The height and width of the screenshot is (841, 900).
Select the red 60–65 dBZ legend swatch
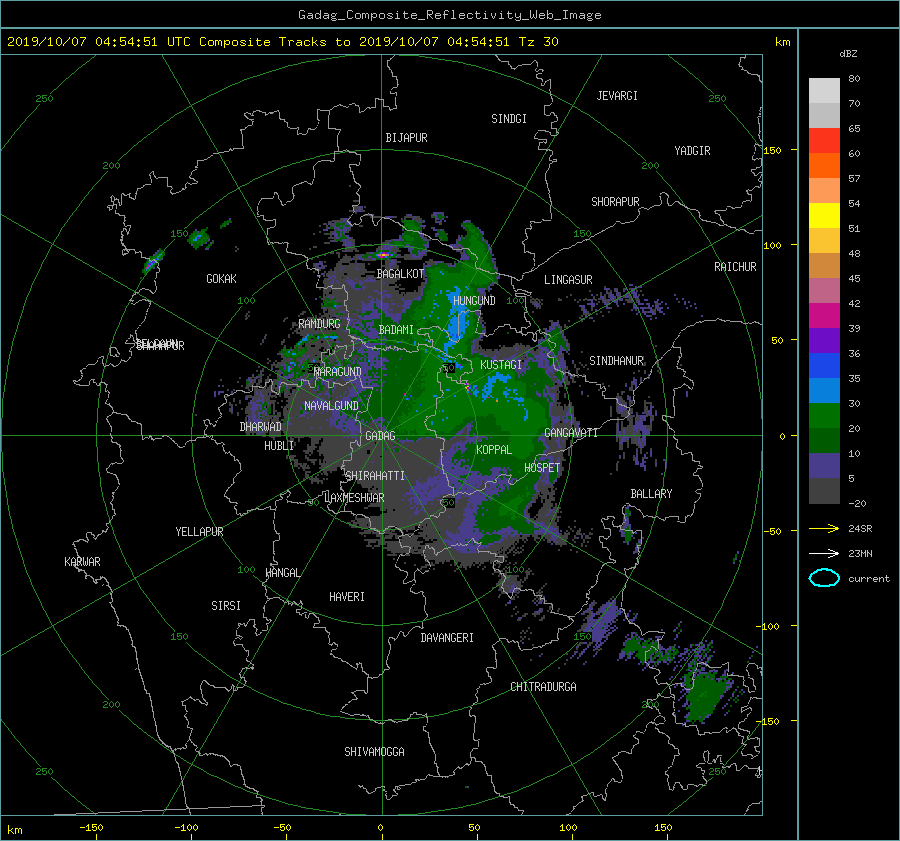[824, 141]
